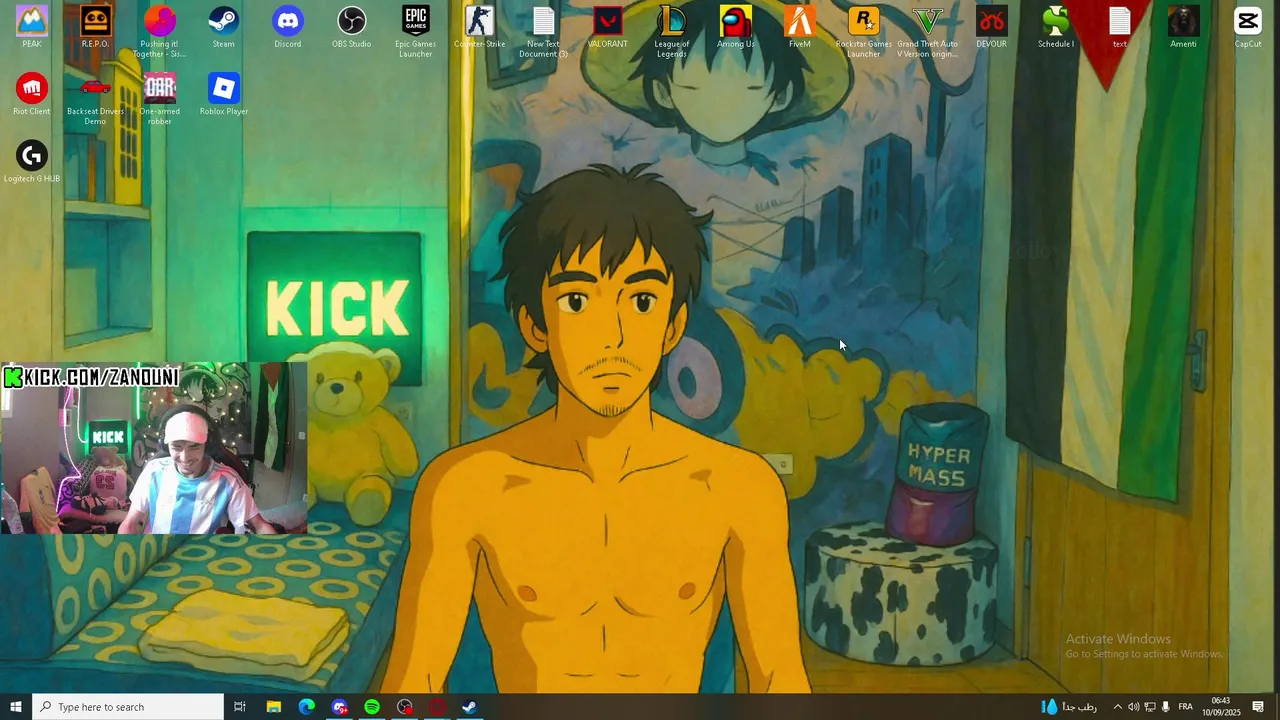Select the file named text
Viewport: 1280px width, 720px height.
[x=1119, y=27]
